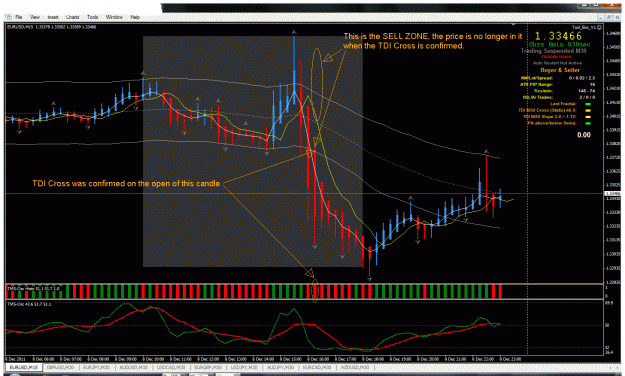The image size is (625, 376).
Task: Switch to the EURGBP_M30 chart tab
Action: (x=208, y=367)
